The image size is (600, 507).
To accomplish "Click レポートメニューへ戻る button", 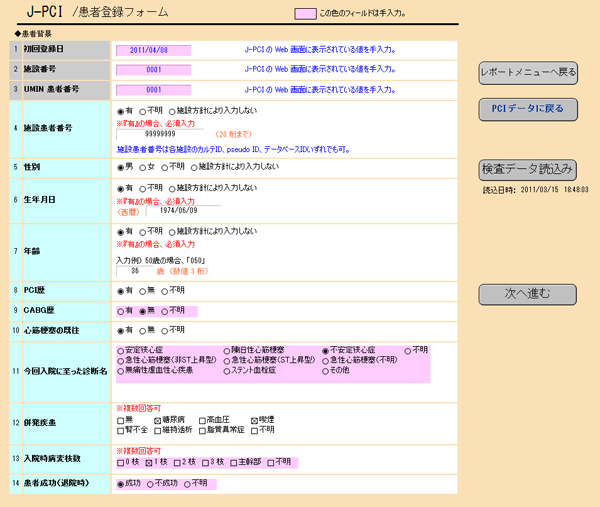I will 528,73.
